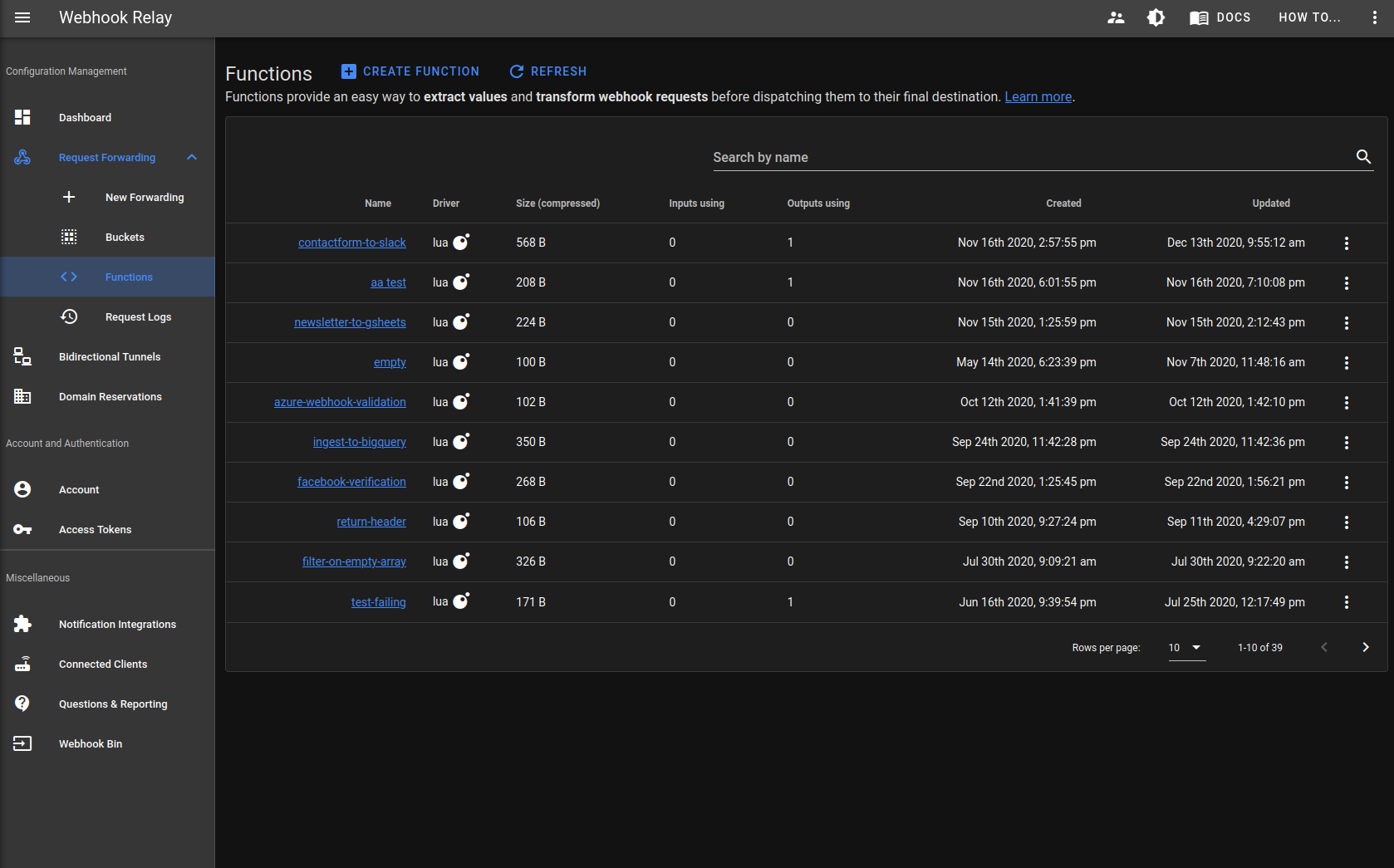This screenshot has height=868, width=1394.
Task: Open the HOW TO menu item
Action: point(1310,17)
